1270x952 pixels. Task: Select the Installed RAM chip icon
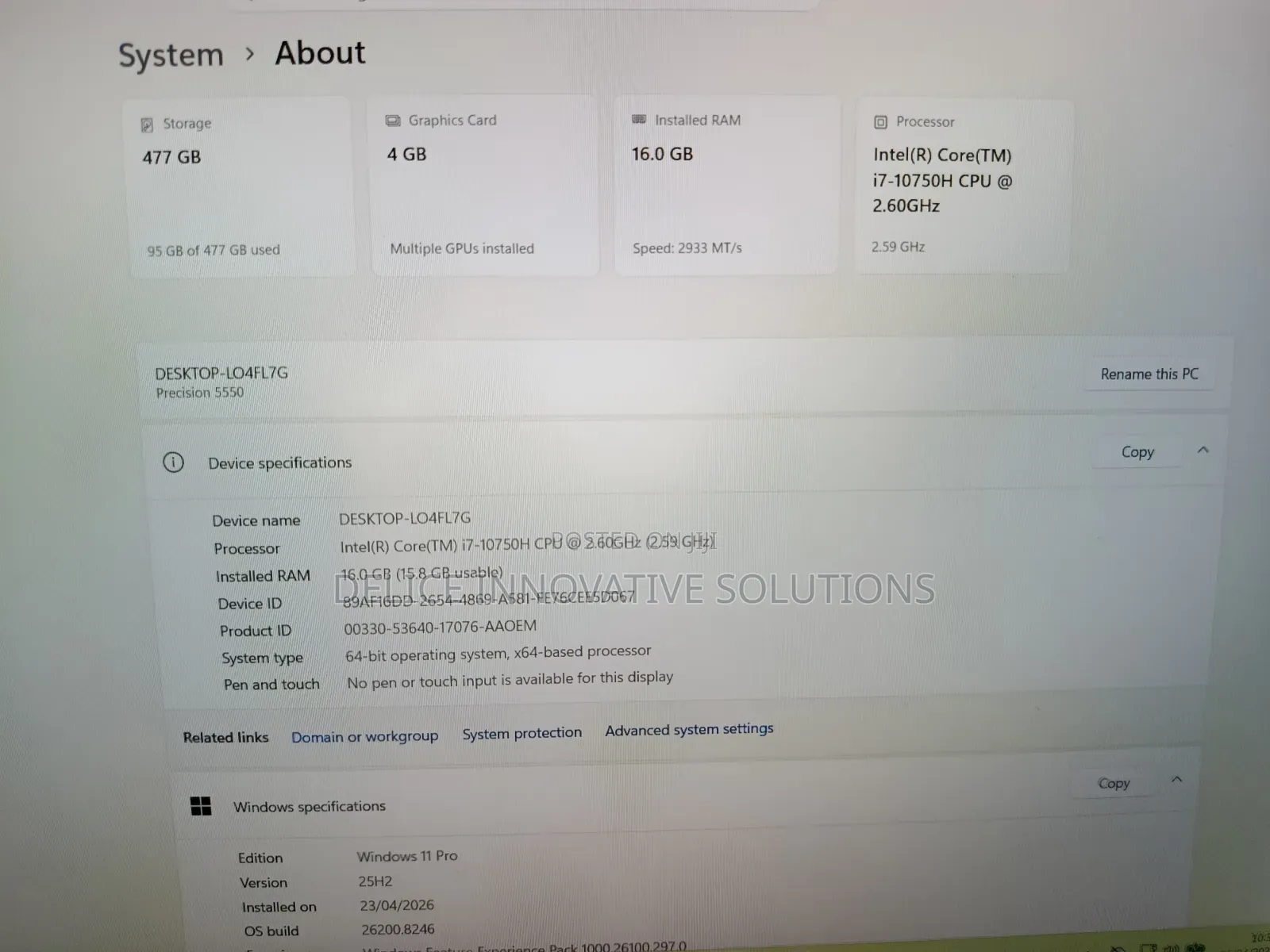(x=639, y=120)
